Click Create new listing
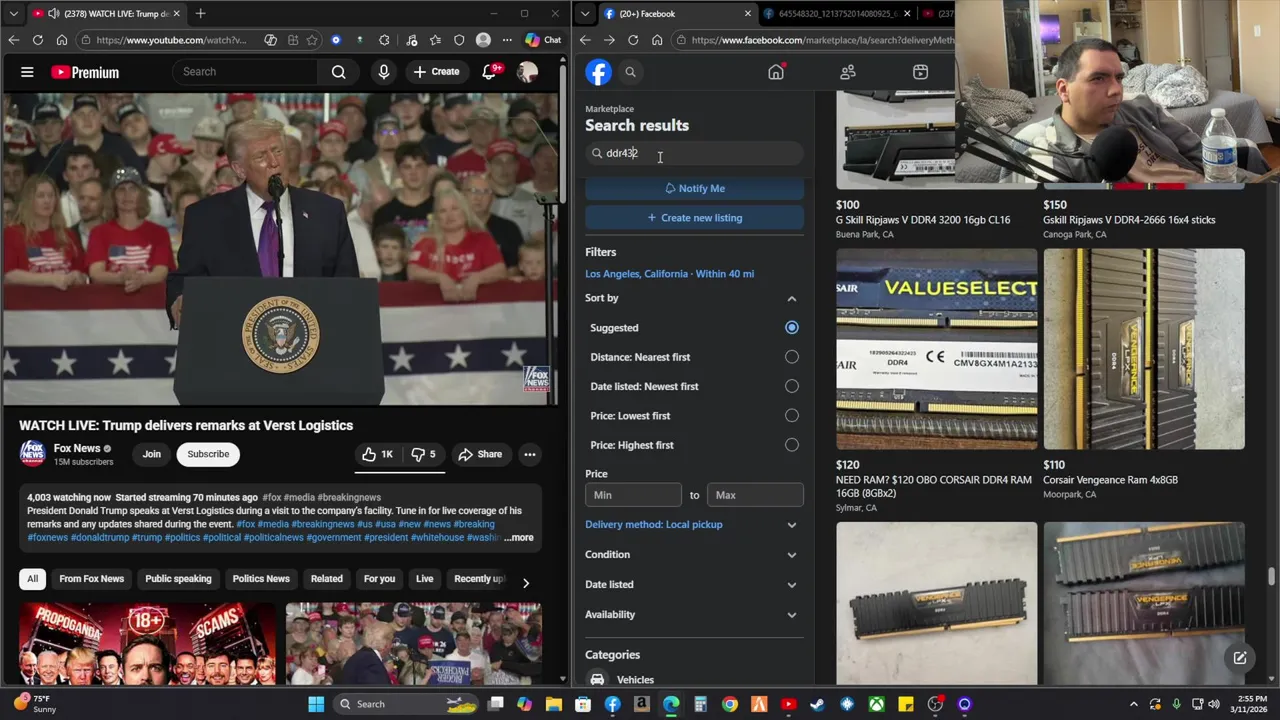Image resolution: width=1280 pixels, height=720 pixels. tap(694, 218)
